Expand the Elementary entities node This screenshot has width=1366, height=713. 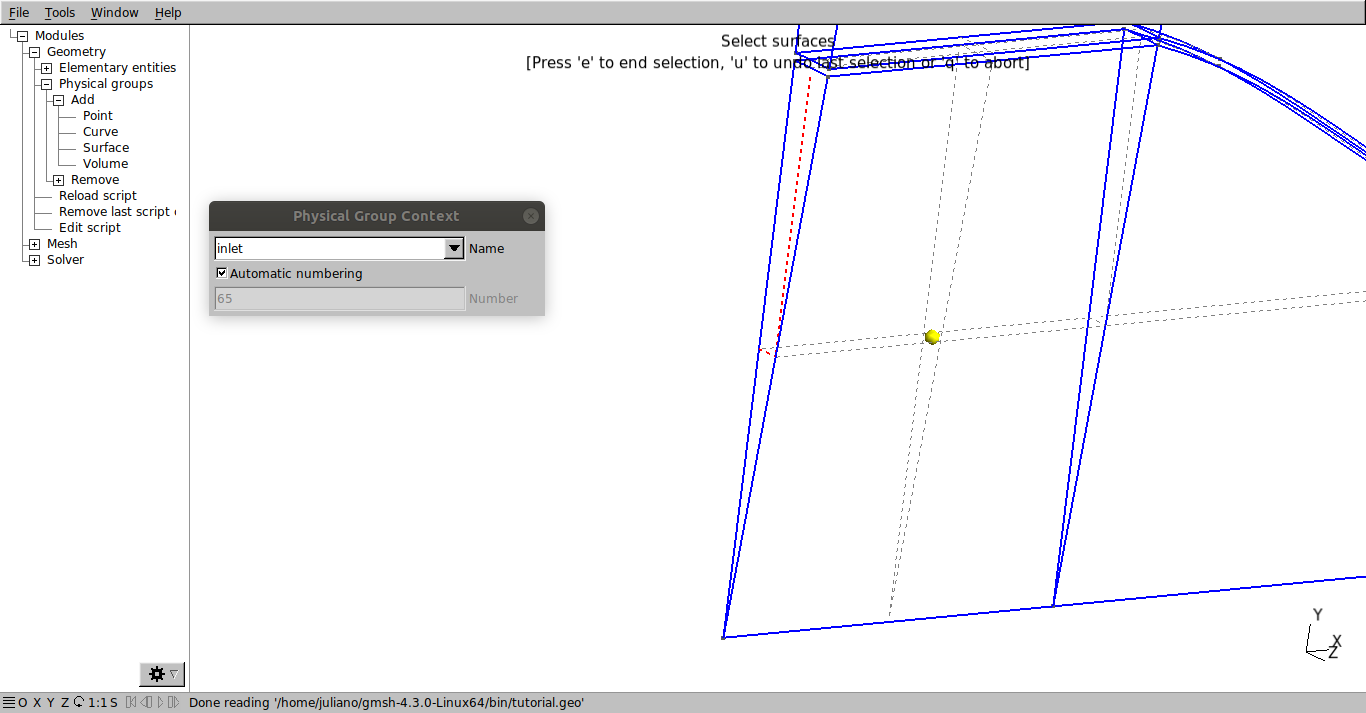point(46,68)
